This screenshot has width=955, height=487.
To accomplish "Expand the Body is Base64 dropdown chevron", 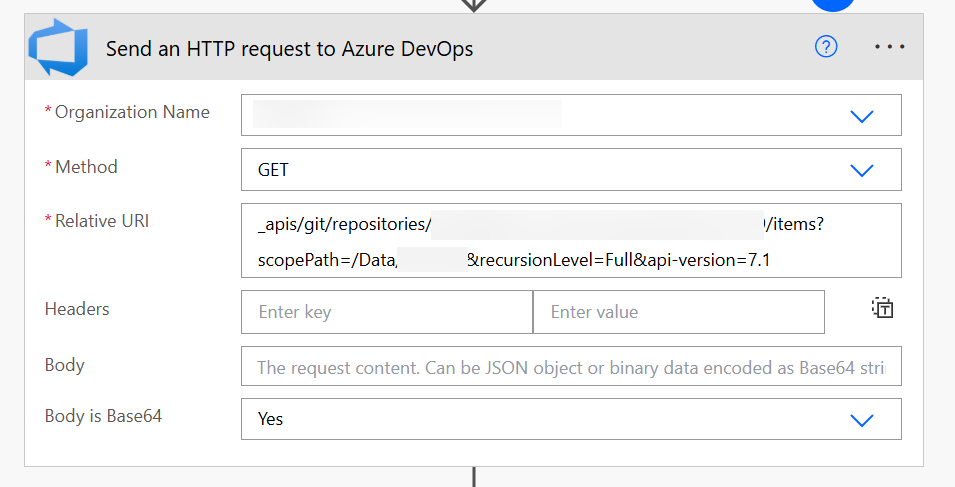I will [x=862, y=420].
